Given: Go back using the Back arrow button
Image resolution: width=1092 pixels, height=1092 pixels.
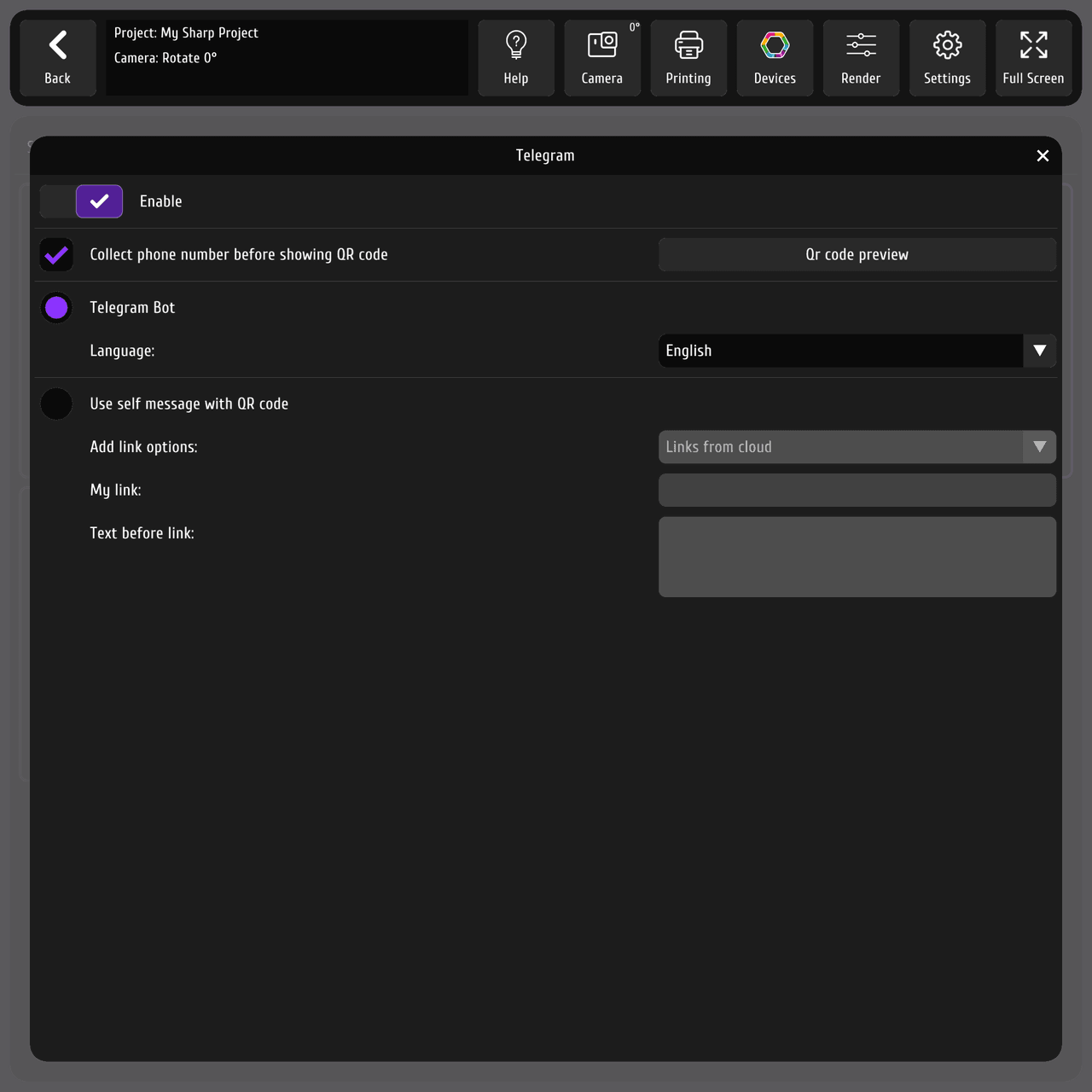Looking at the screenshot, I should click(x=57, y=58).
